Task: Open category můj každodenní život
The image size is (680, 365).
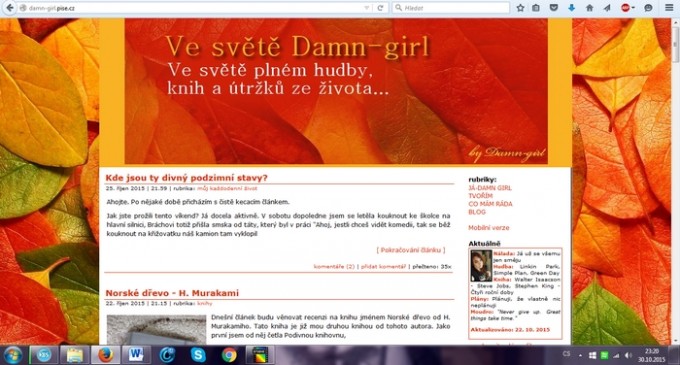Action: [x=227, y=189]
